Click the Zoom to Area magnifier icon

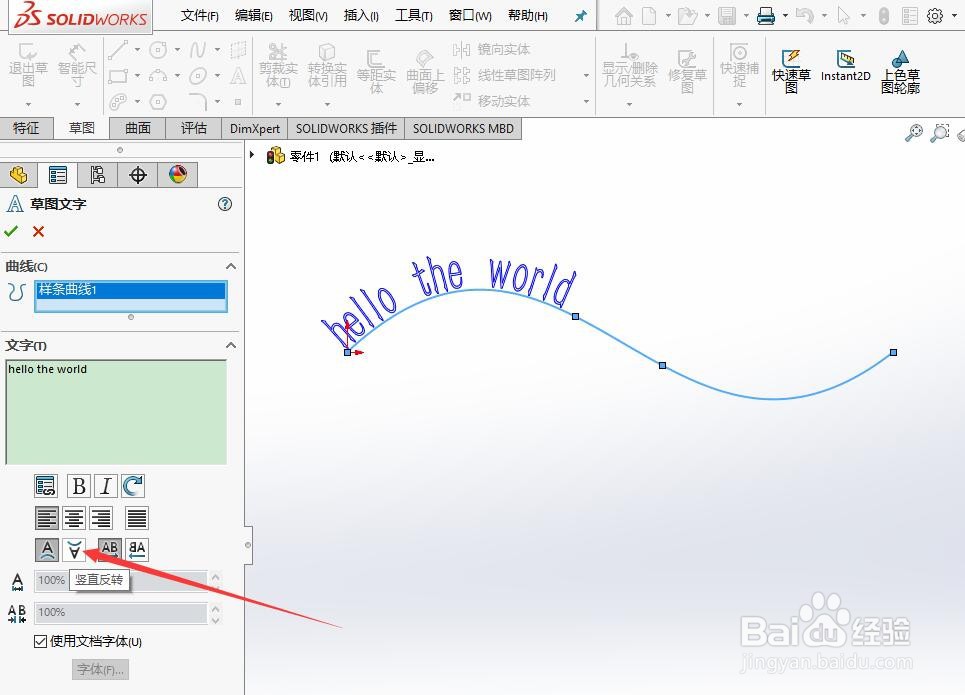pos(940,132)
